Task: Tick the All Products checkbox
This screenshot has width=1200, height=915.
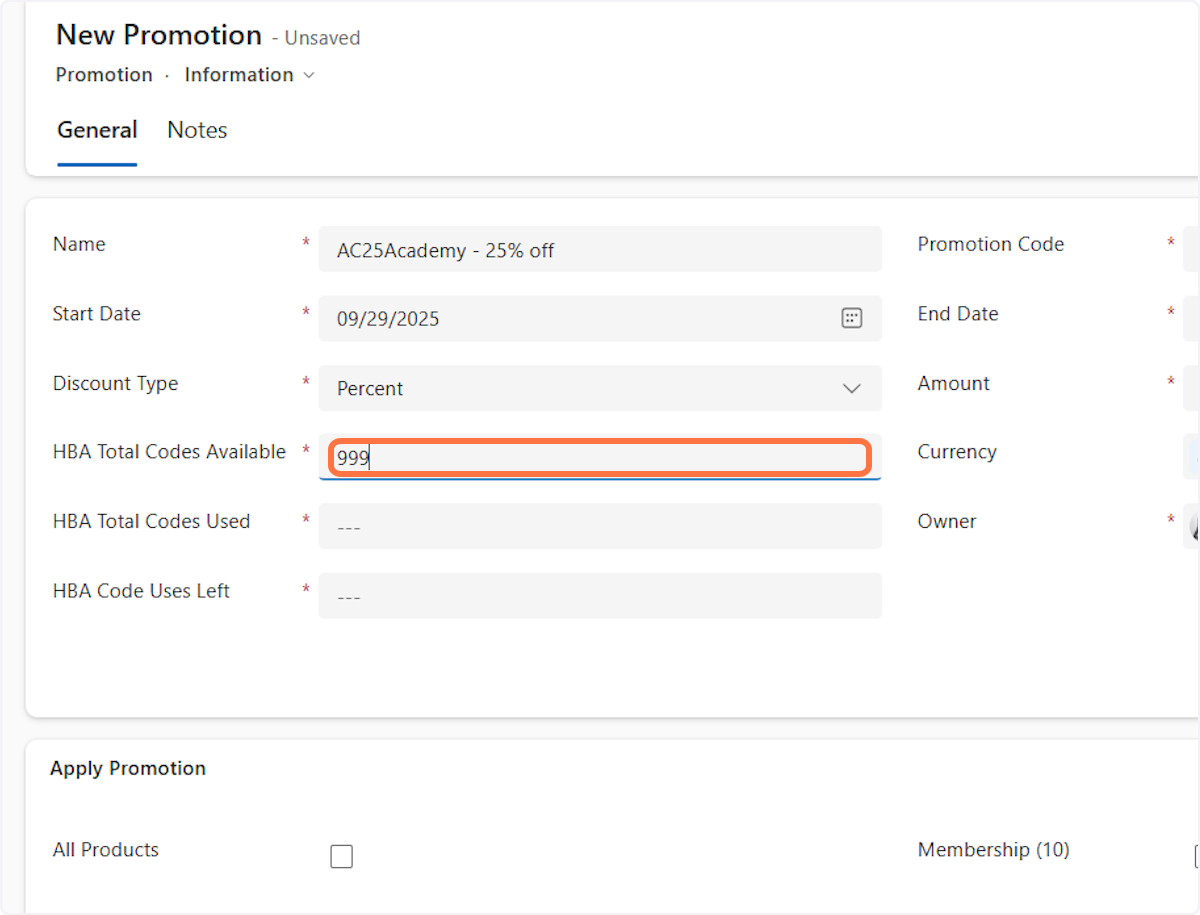Action: tap(342, 856)
